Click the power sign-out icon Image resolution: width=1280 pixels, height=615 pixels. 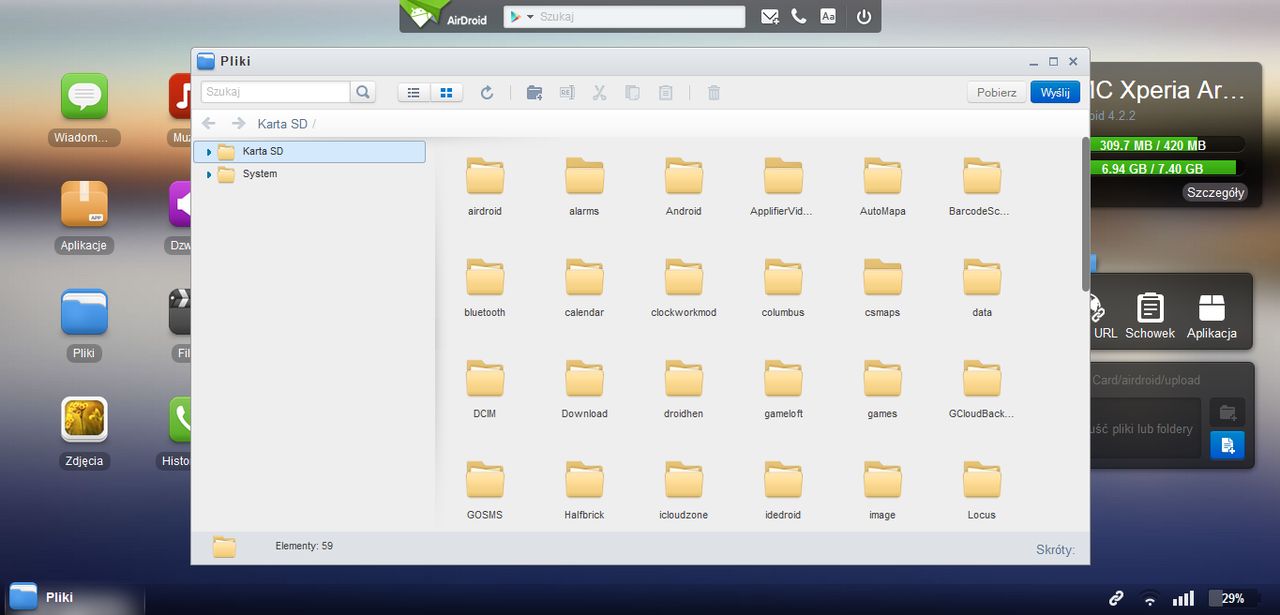click(864, 17)
